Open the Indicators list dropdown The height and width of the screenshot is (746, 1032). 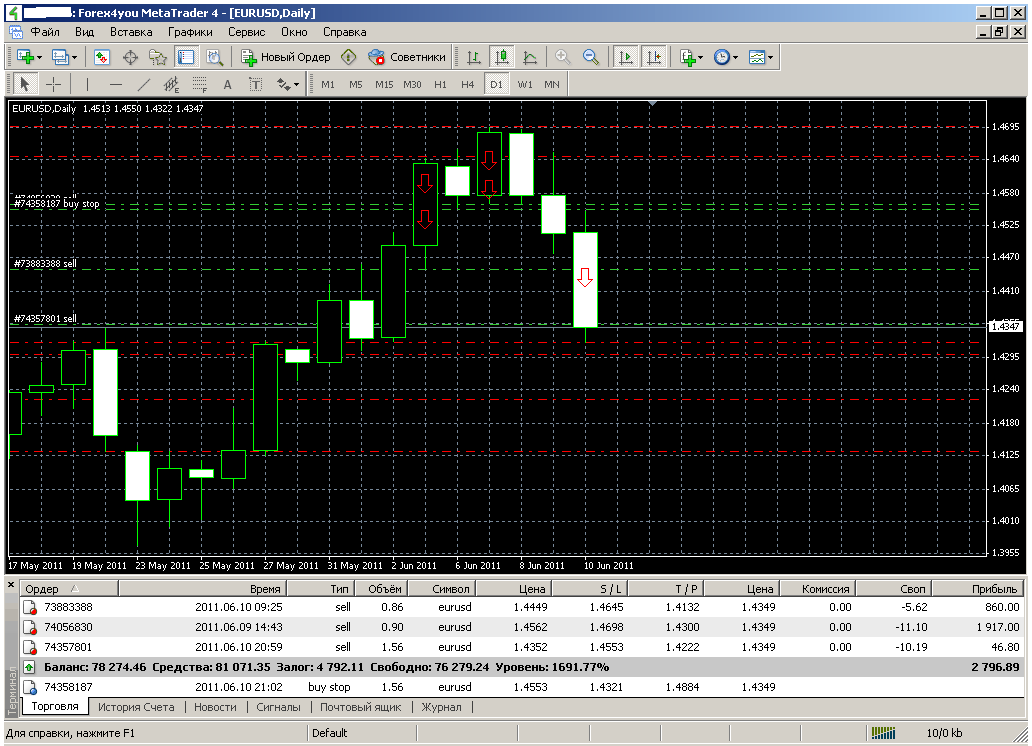(691, 58)
